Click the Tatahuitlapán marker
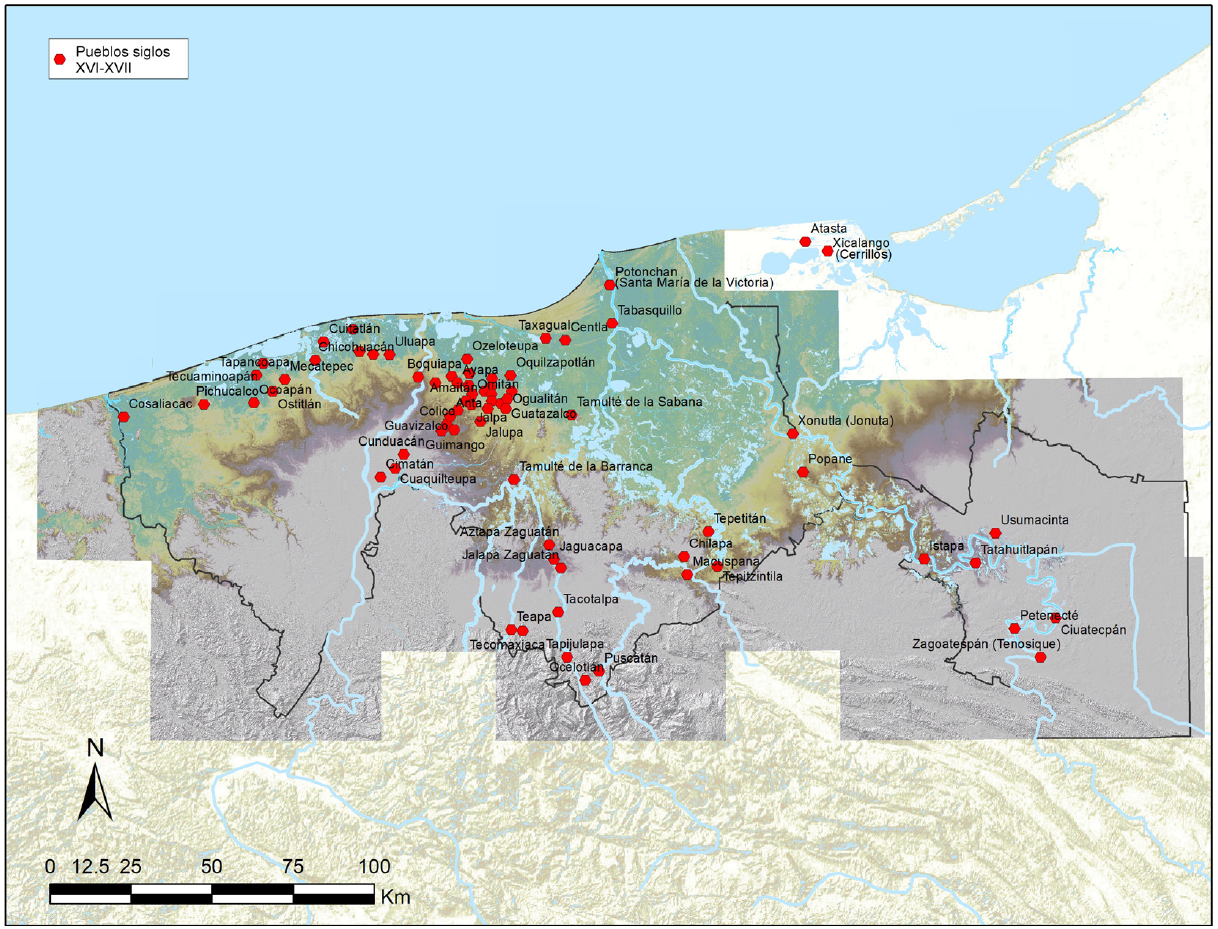Image resolution: width=1218 pixels, height=929 pixels. coord(975,563)
